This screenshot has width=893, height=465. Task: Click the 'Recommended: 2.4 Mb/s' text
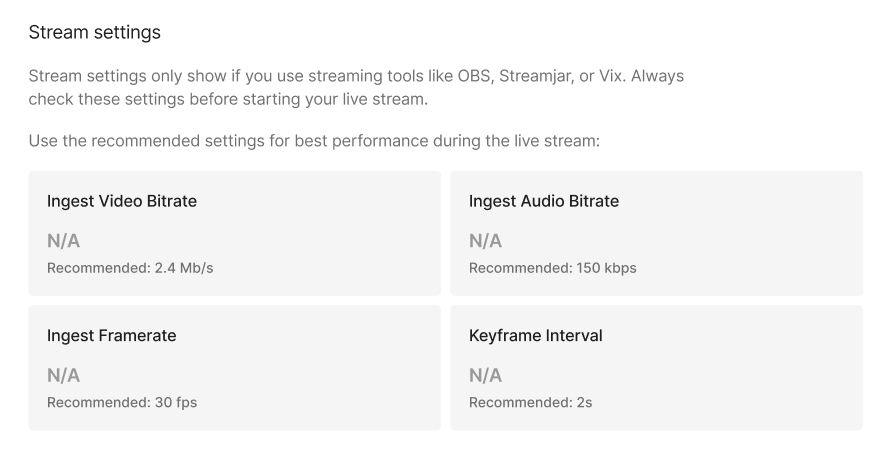tap(130, 268)
